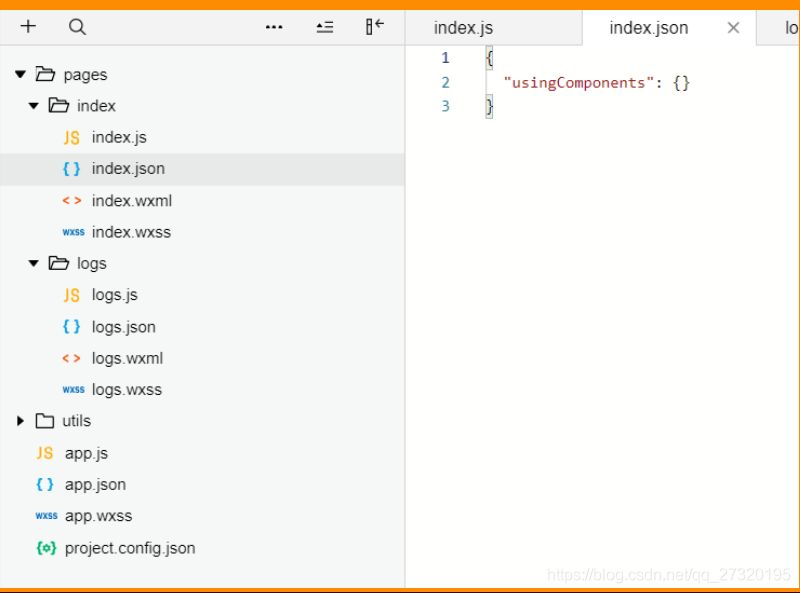The image size is (800, 593).
Task: Click the wxss icon beside app.wxss
Action: (46, 516)
